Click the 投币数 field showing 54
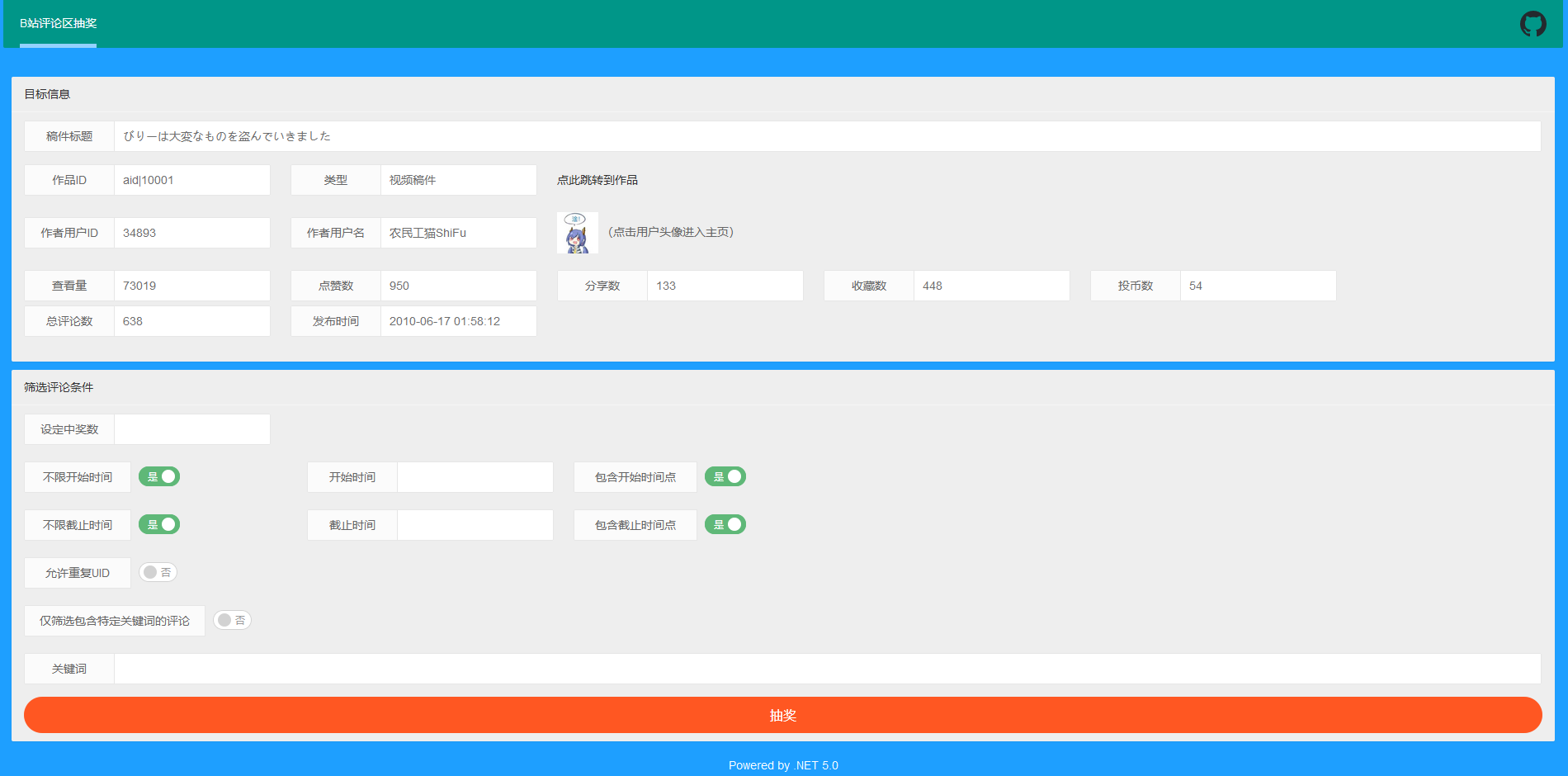 point(1259,286)
